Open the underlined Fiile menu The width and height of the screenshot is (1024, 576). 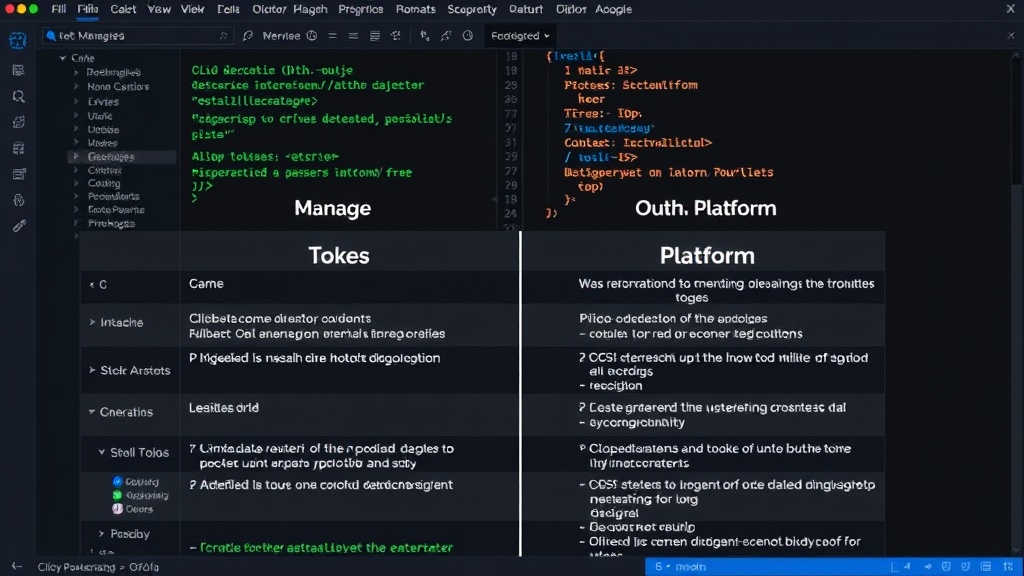click(x=88, y=9)
